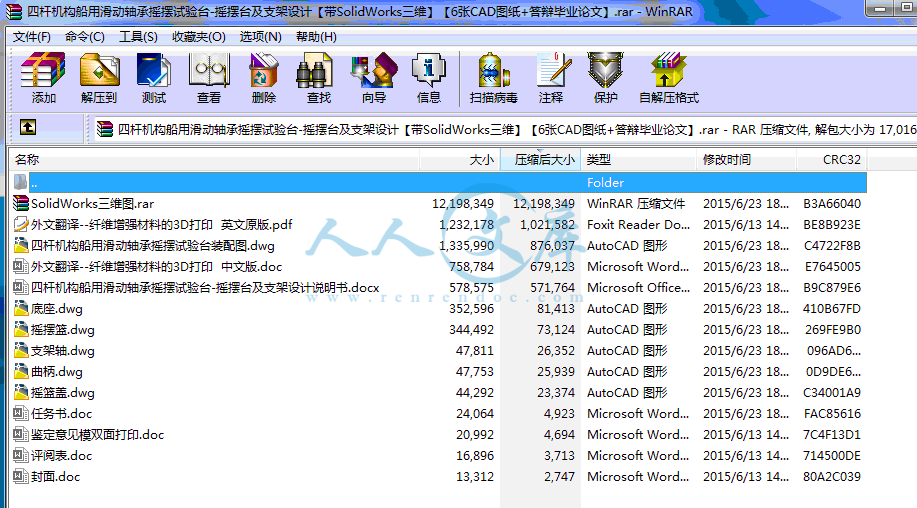Go up one level with arrow button
Viewport: 917px width, 508px height.
(28, 127)
